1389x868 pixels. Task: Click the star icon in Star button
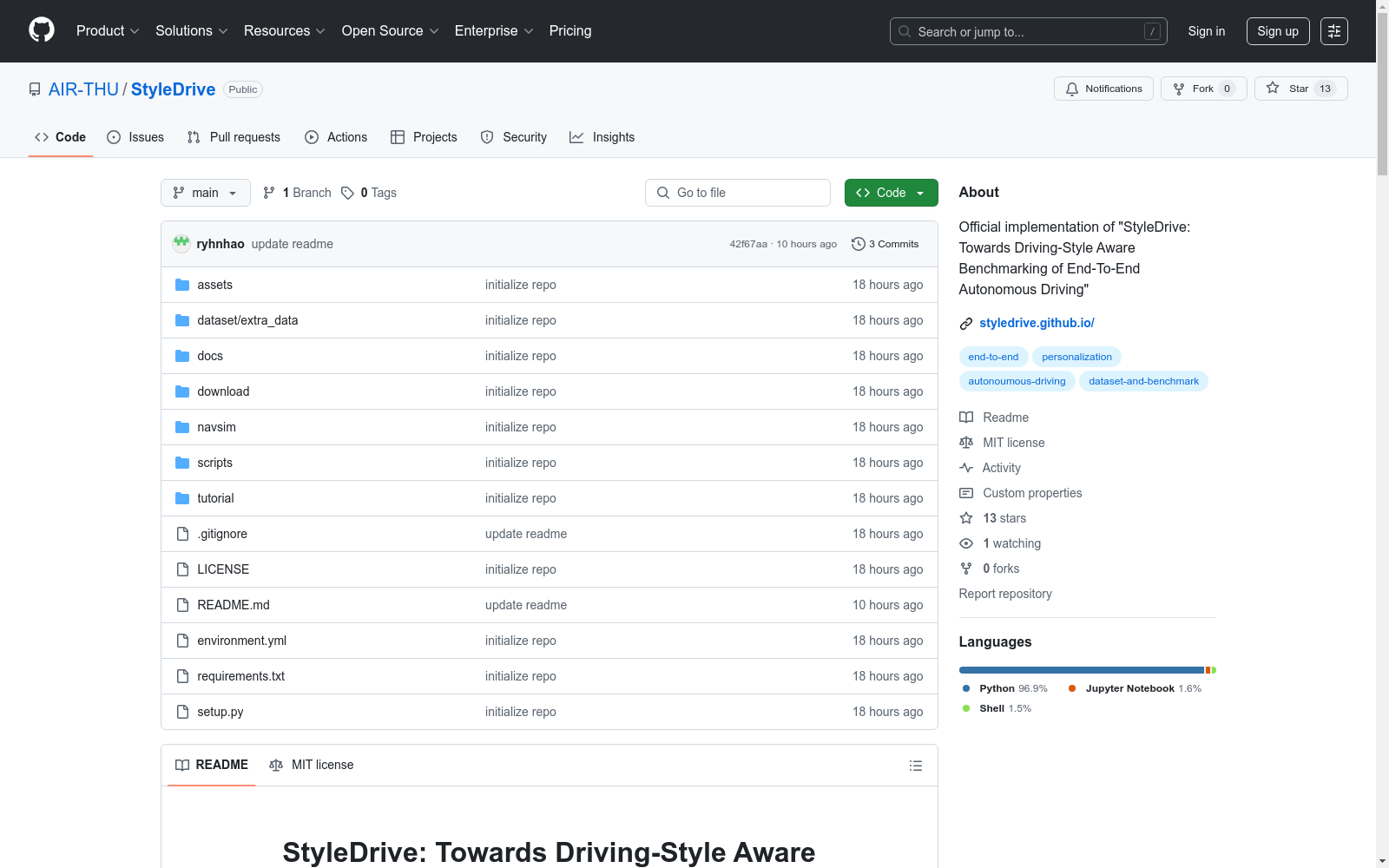point(1273,88)
